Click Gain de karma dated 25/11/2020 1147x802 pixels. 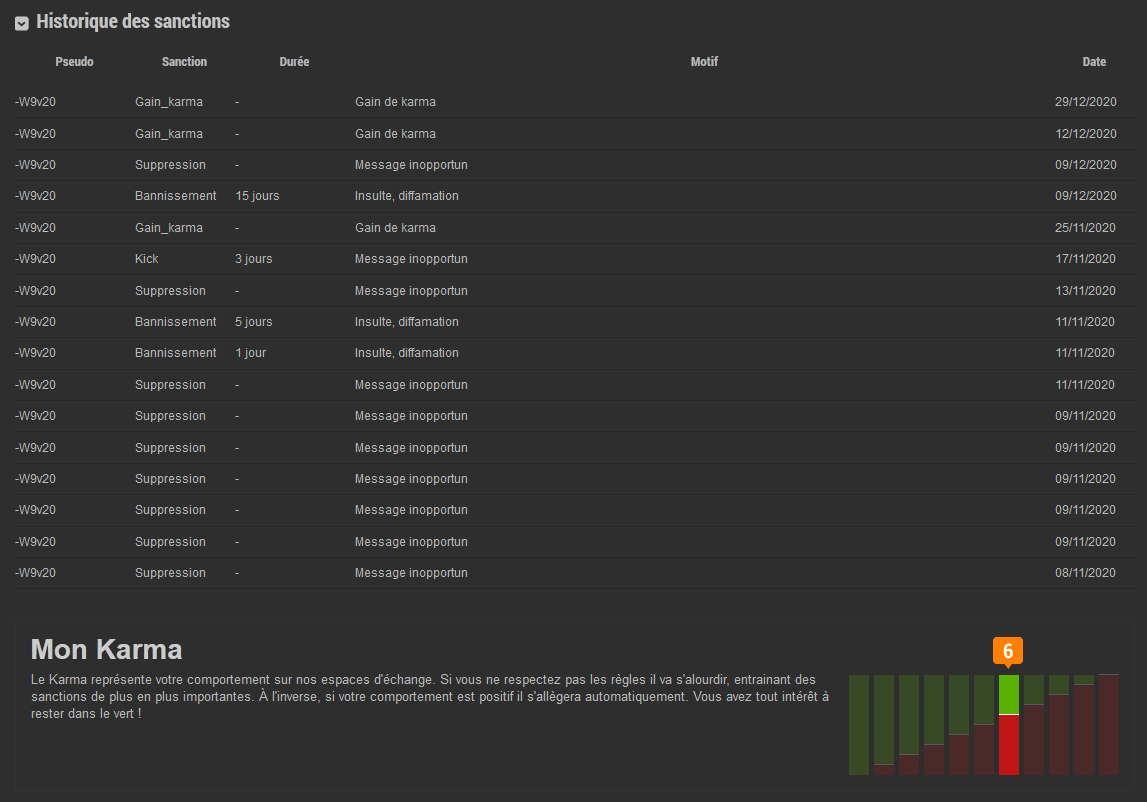(x=395, y=228)
